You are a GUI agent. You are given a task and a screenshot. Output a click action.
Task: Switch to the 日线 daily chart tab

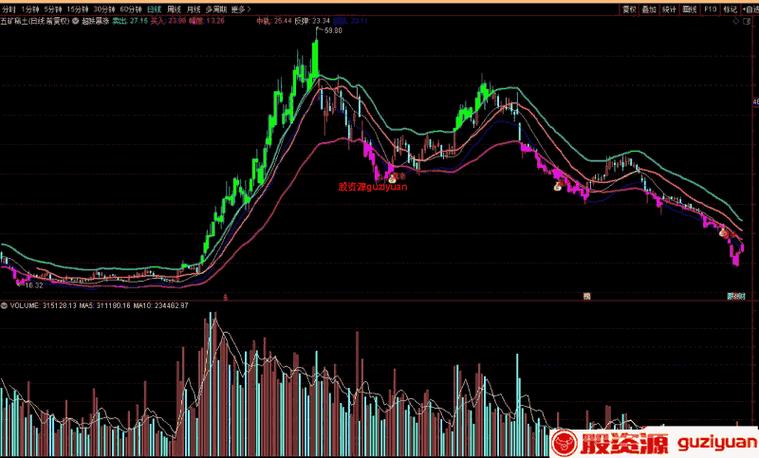(x=154, y=9)
